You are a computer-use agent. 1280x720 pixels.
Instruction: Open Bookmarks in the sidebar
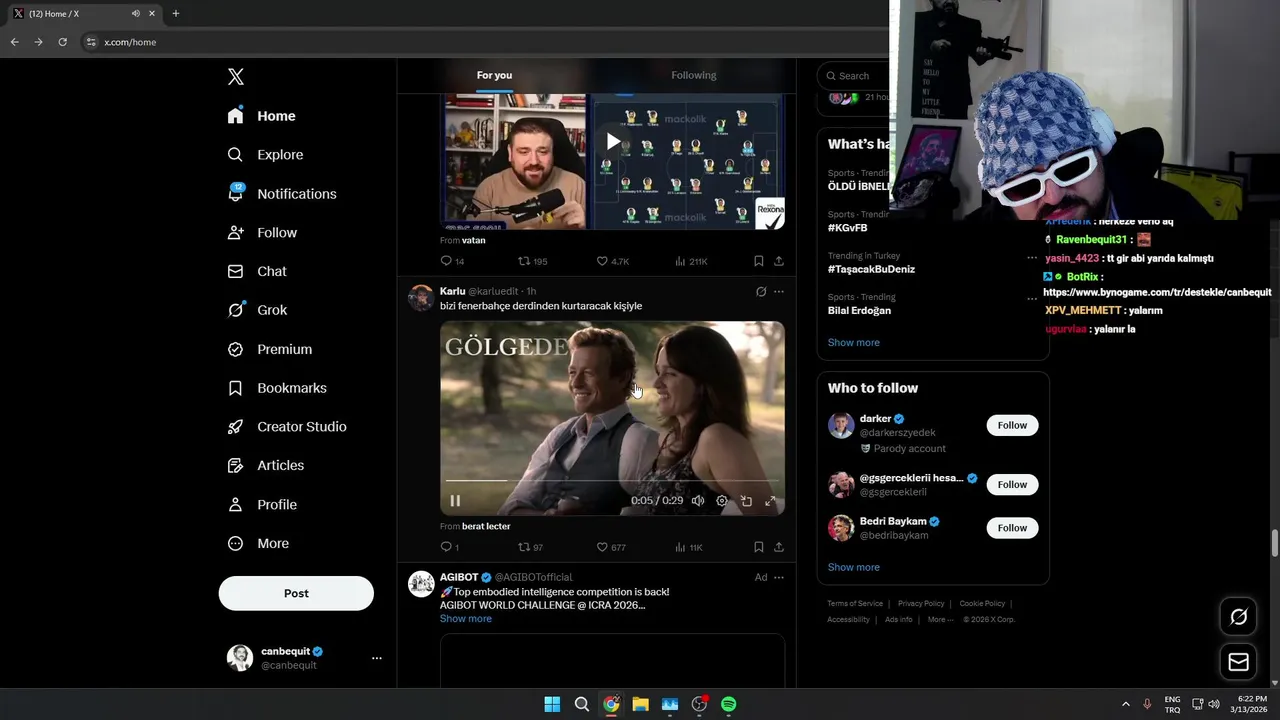click(277, 388)
